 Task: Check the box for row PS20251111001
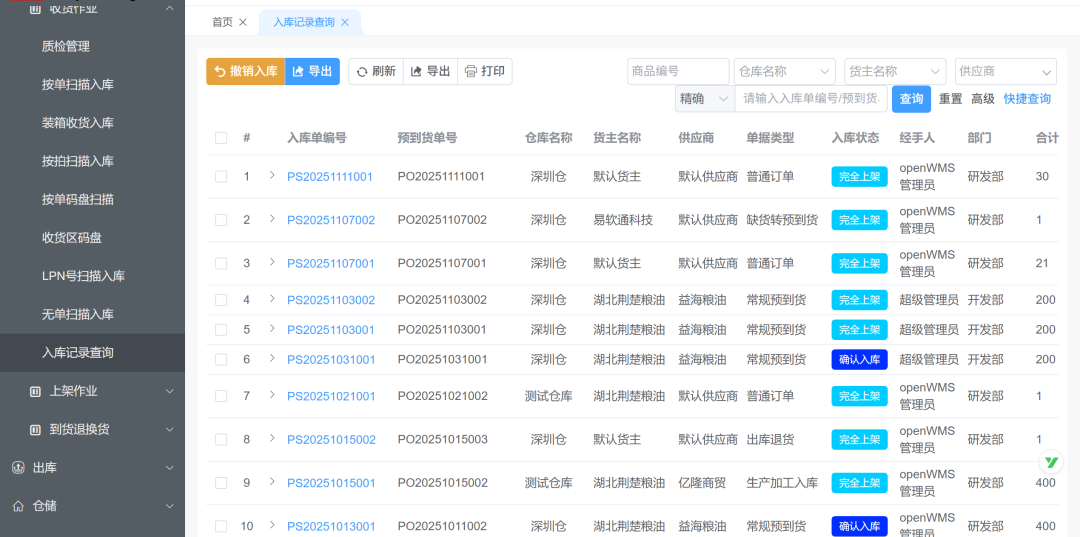coord(221,177)
